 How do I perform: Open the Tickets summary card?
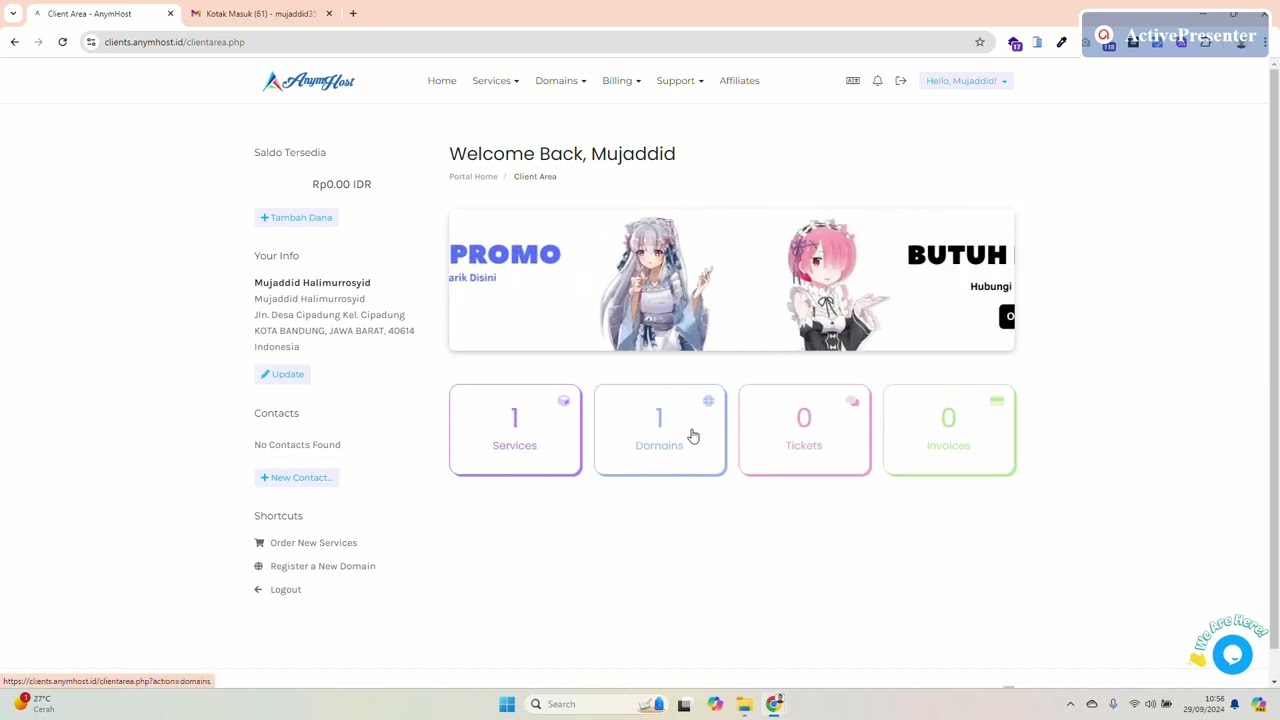point(804,430)
